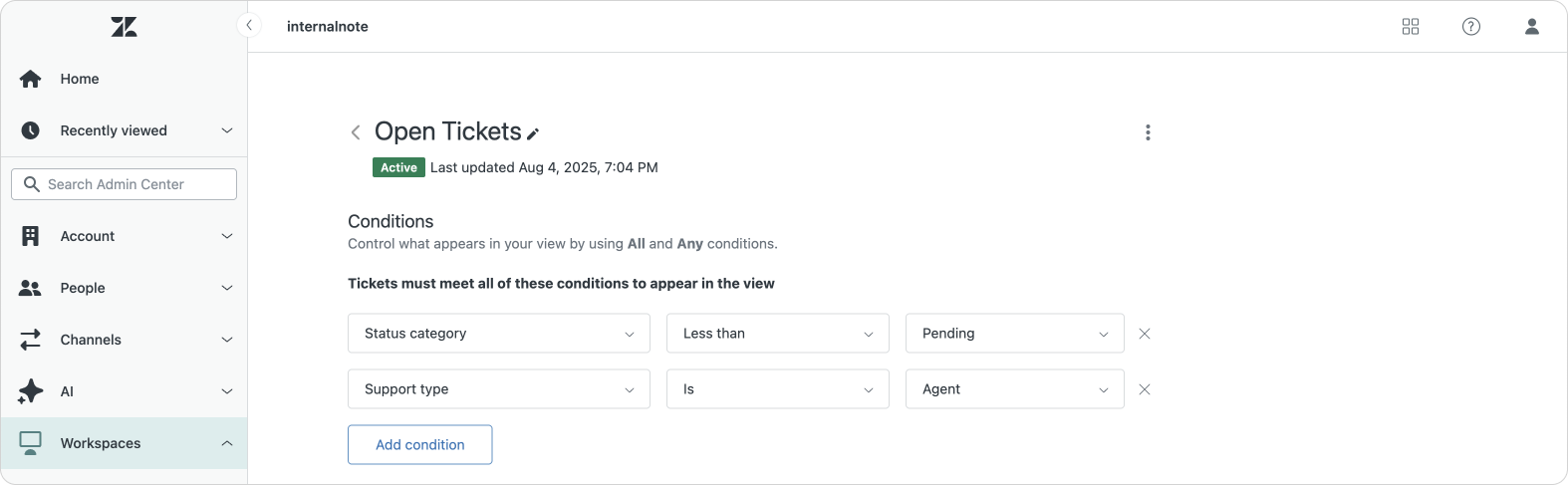Open the user profile icon

tap(1531, 27)
